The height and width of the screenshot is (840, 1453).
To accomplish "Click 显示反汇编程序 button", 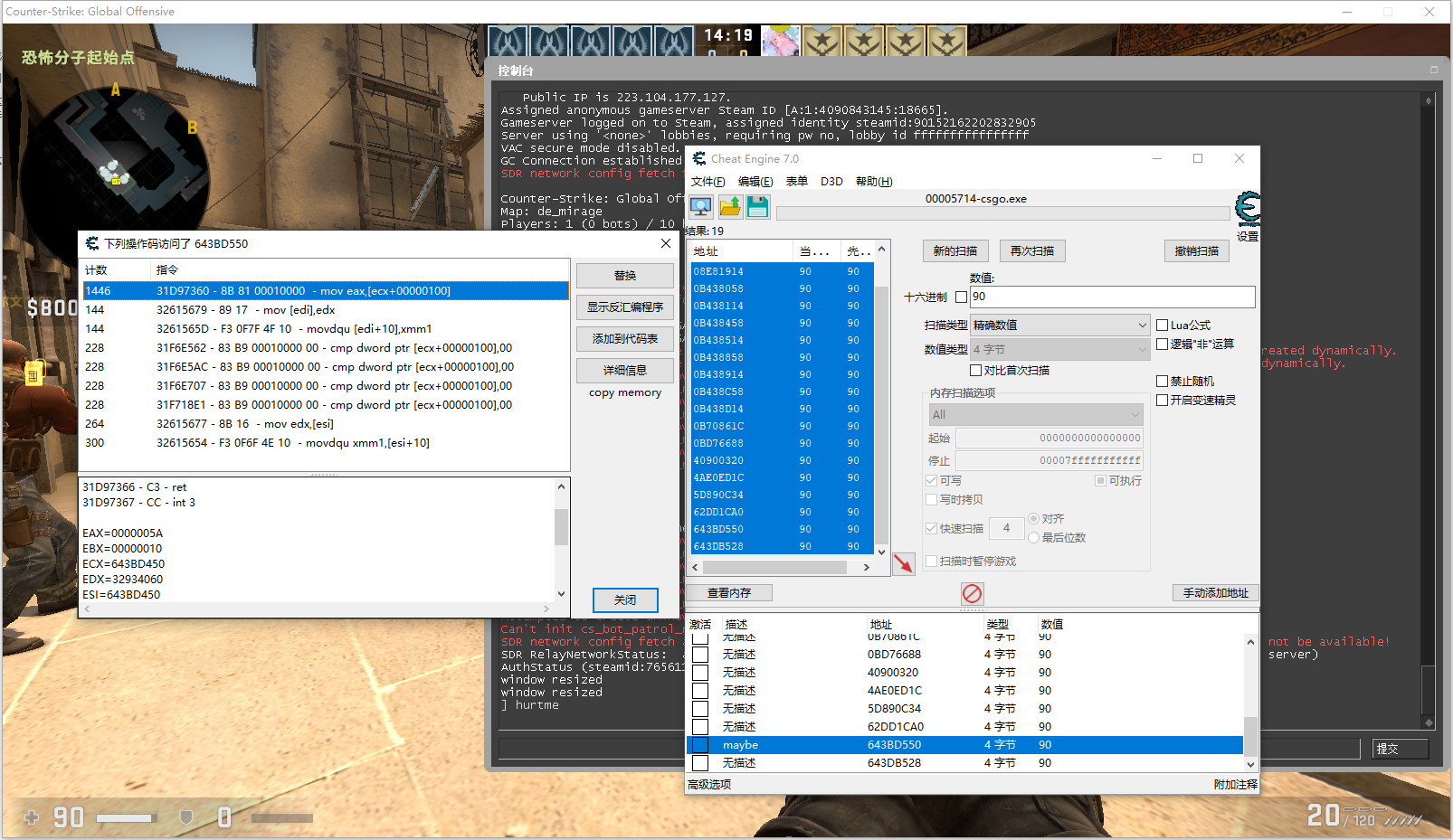I will point(625,307).
